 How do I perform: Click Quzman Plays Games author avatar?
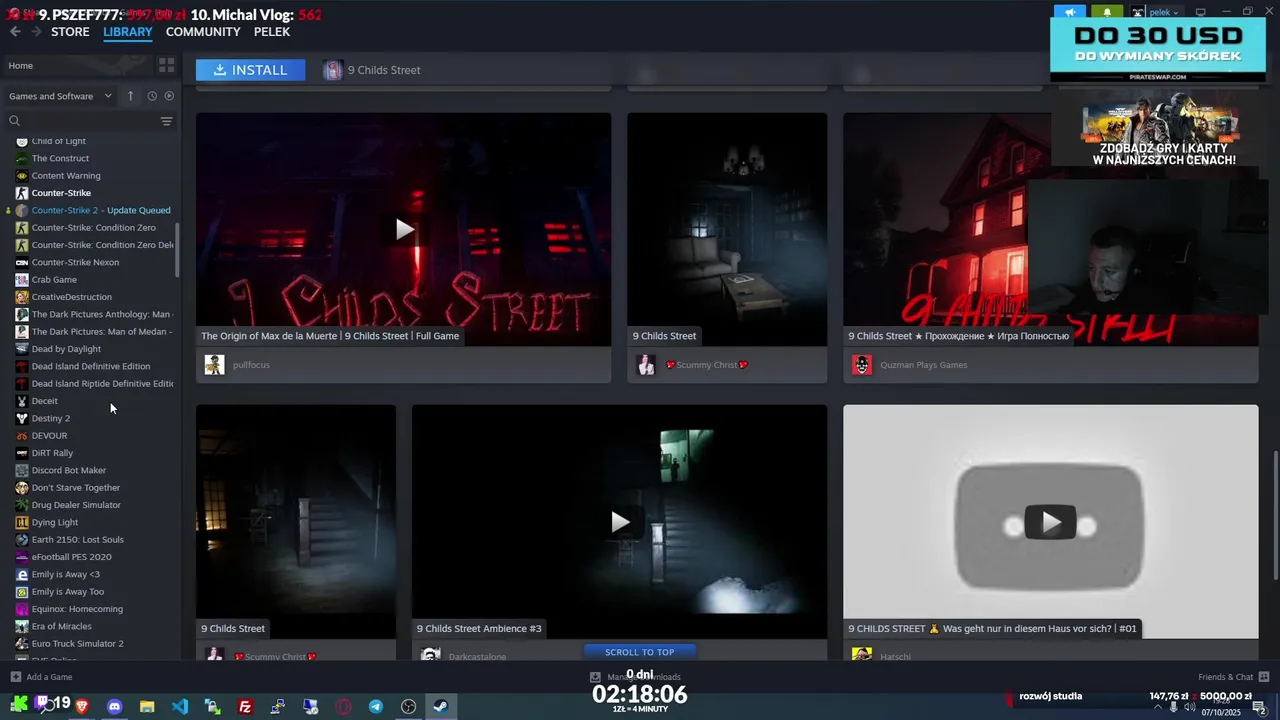(x=862, y=365)
